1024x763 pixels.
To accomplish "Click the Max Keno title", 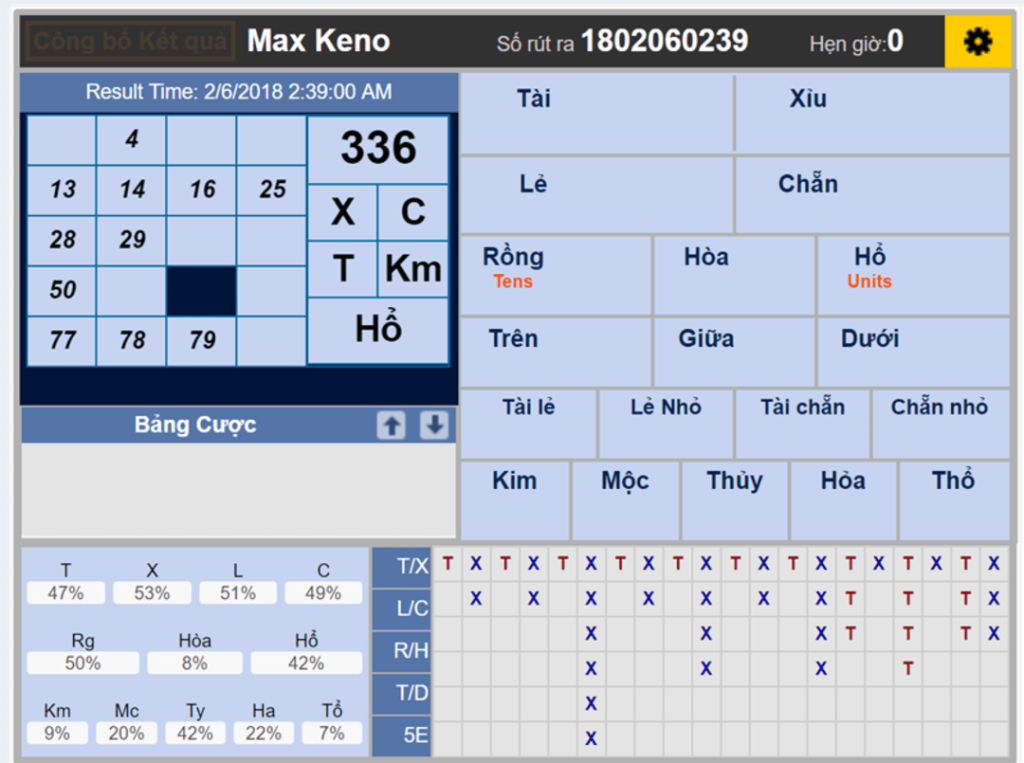I will pyautogui.click(x=319, y=41).
